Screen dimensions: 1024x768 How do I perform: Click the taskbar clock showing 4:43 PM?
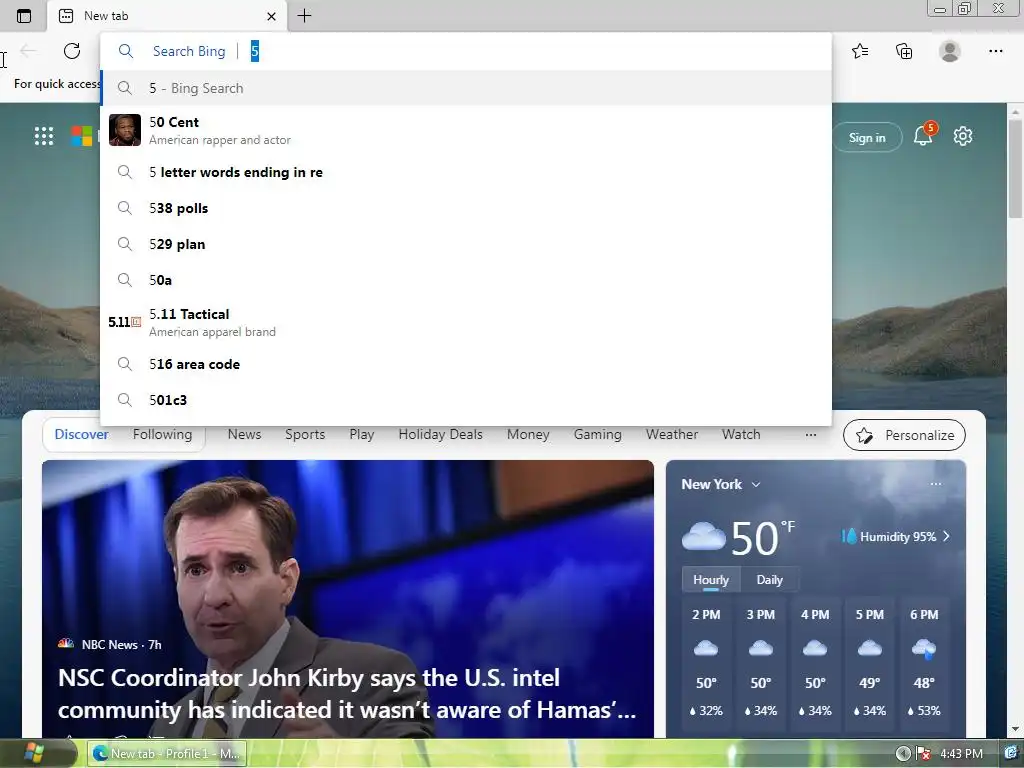tap(961, 754)
